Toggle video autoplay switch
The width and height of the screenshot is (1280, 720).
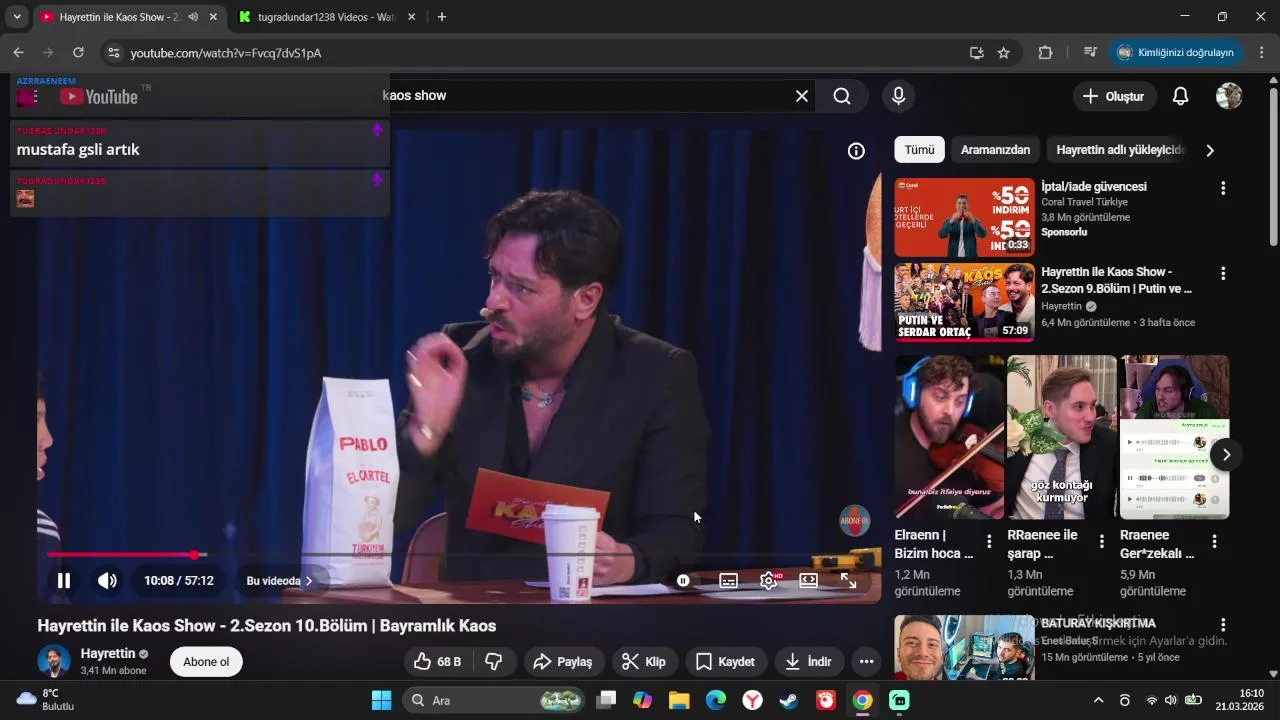point(683,581)
